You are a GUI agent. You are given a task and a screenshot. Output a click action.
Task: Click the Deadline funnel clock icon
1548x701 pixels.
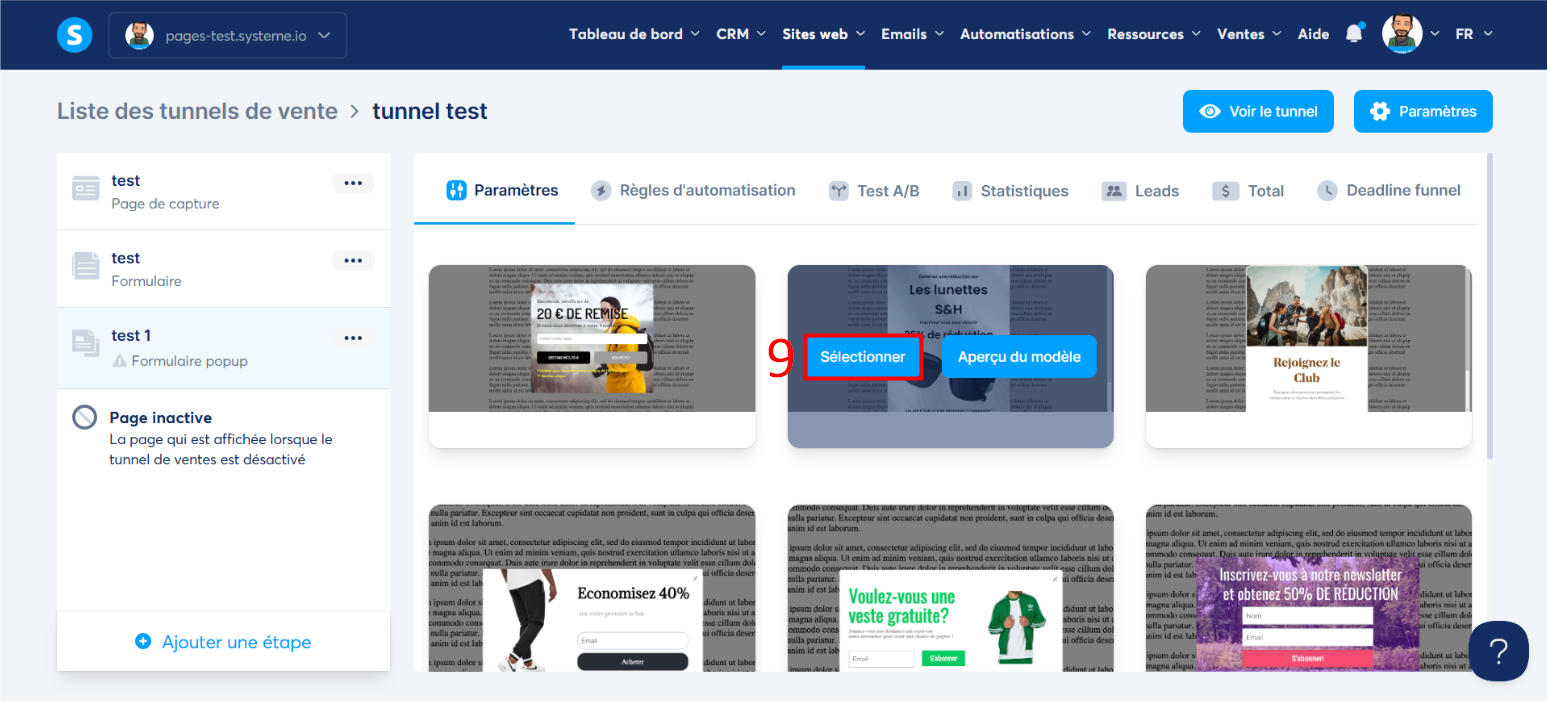[x=1327, y=190]
